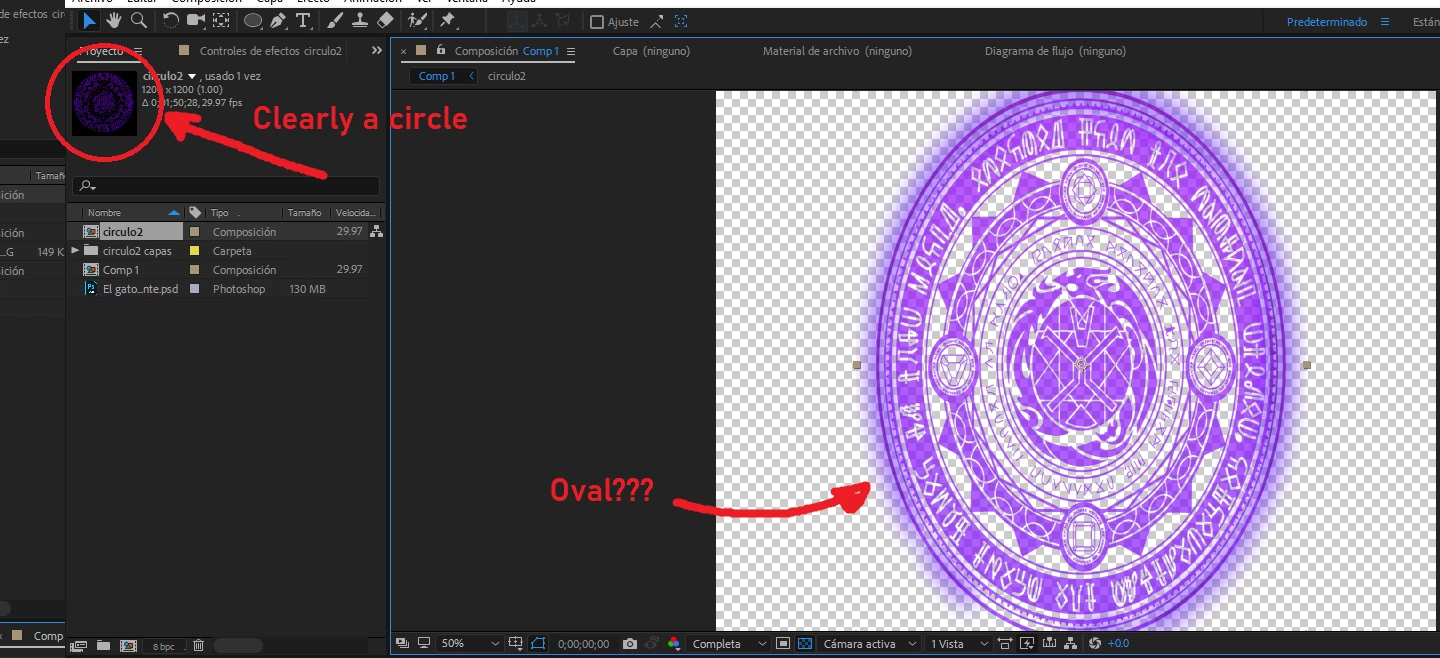
Task: Click El gato_nte.psd lavender label swatch
Action: pos(194,289)
